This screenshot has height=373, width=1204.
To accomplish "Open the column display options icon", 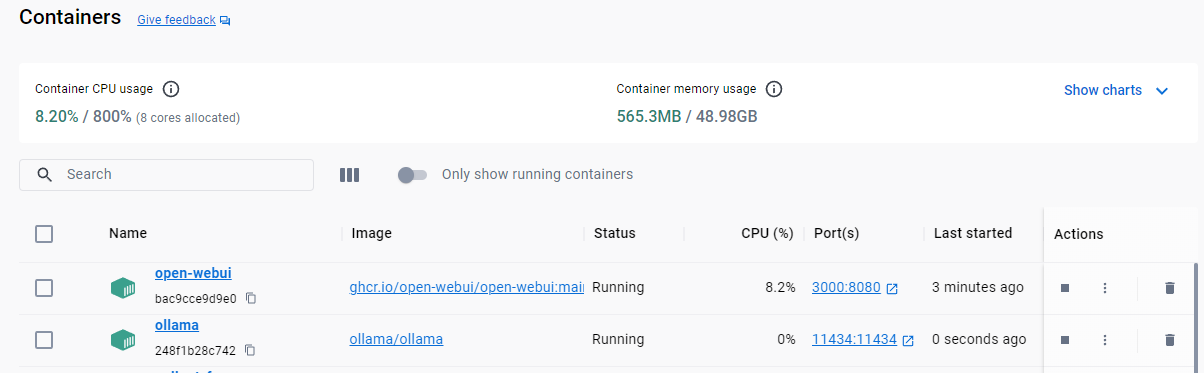I will tap(349, 175).
